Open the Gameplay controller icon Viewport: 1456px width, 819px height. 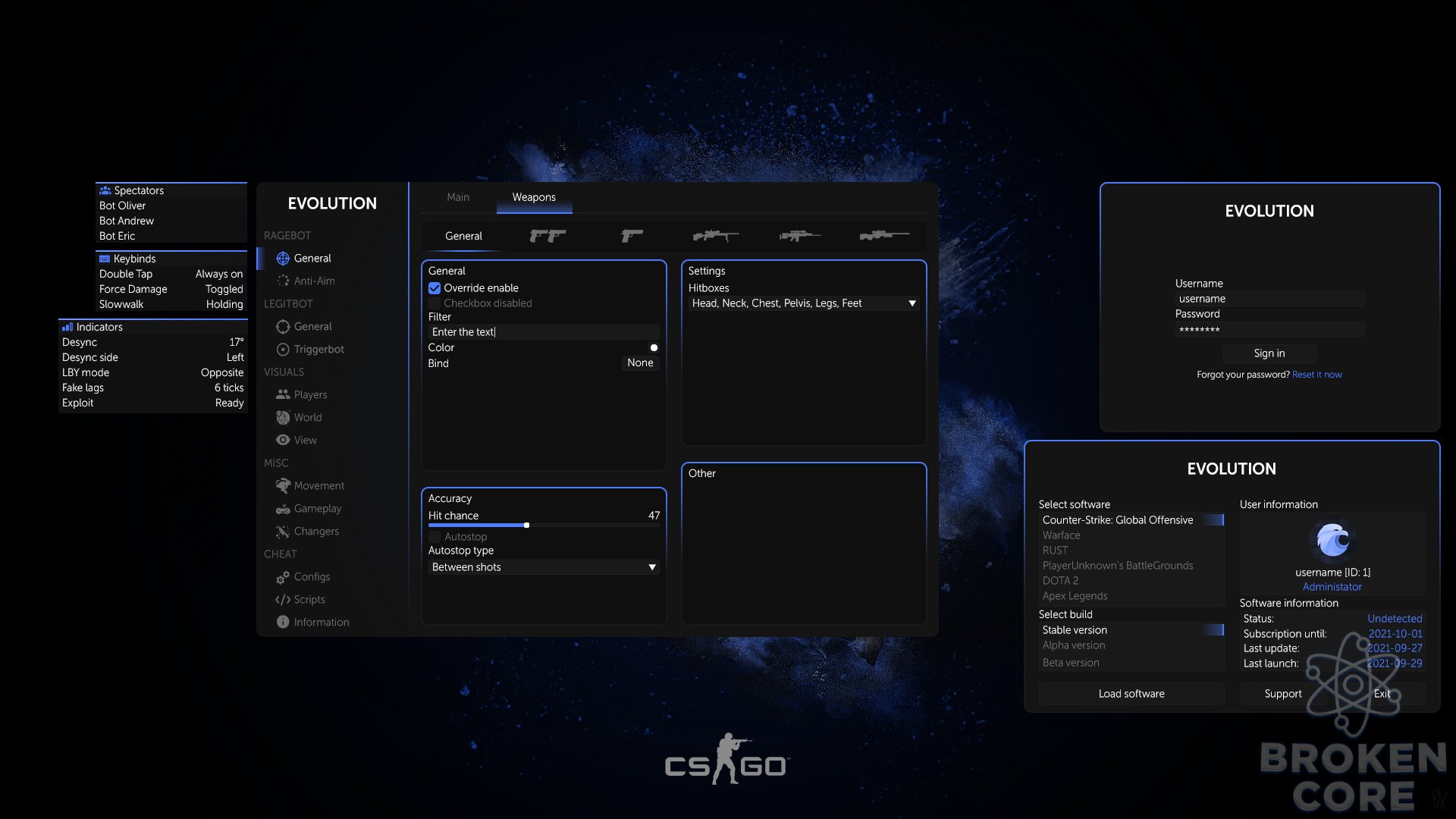(x=283, y=509)
